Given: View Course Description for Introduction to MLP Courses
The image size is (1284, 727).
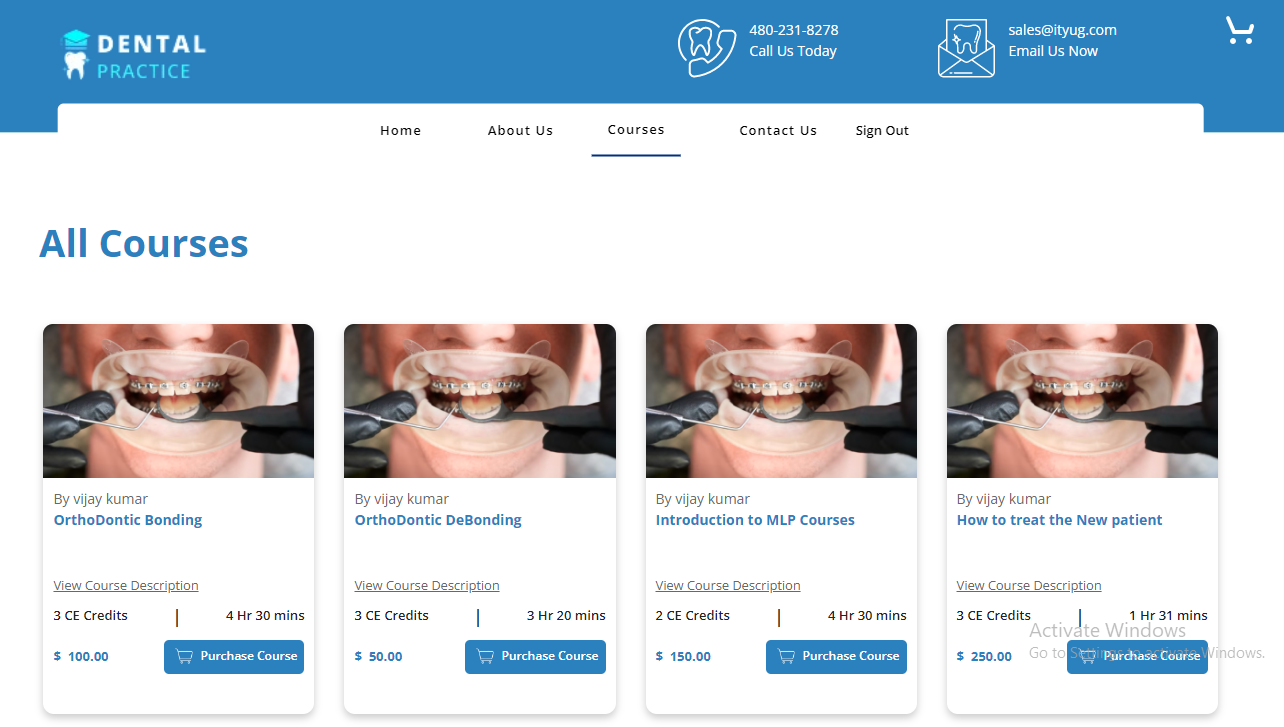Looking at the screenshot, I should coord(728,586).
